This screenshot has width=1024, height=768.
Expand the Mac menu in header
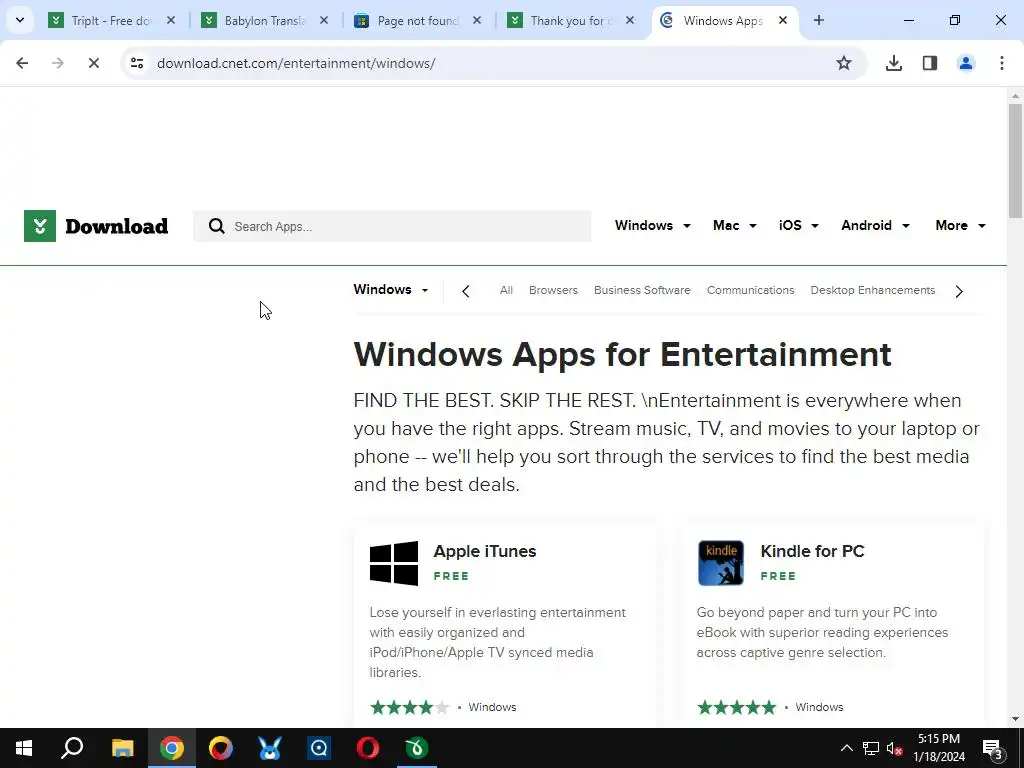pyautogui.click(x=735, y=225)
